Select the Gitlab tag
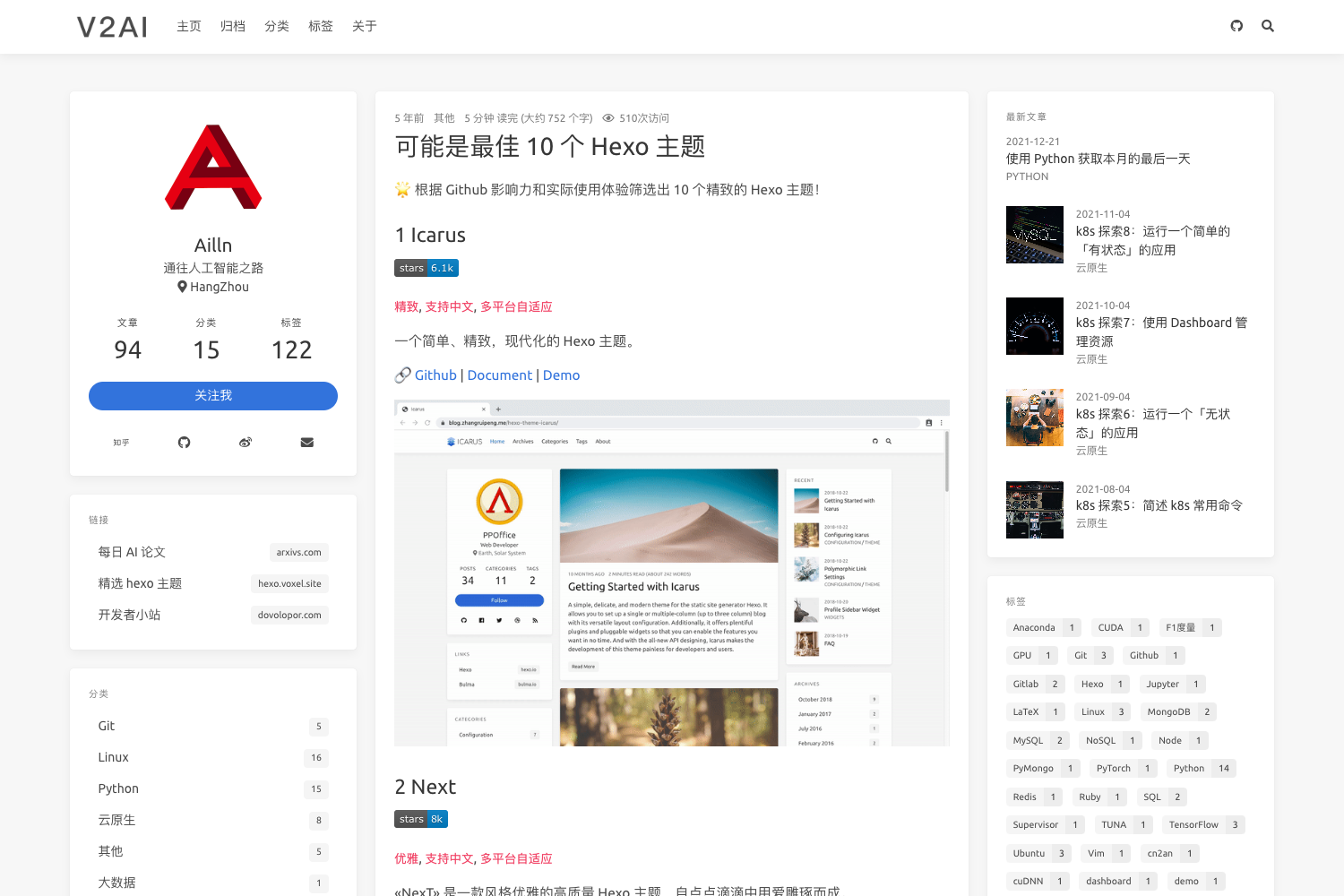 click(1036, 685)
